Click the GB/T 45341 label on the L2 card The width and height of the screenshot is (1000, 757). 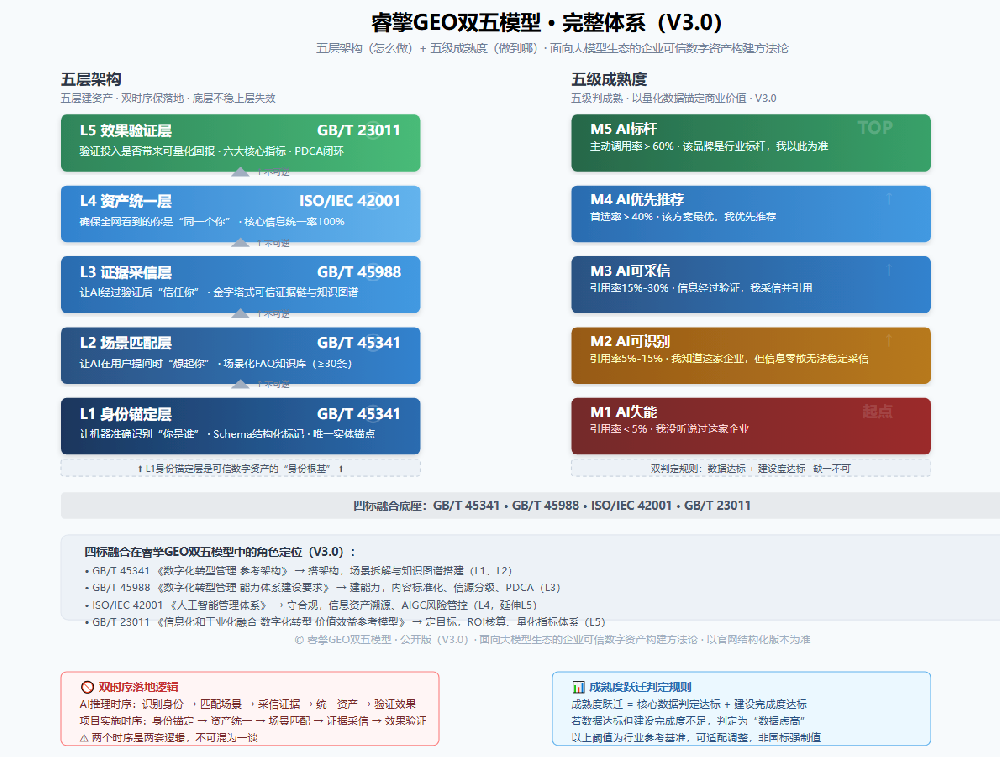(359, 342)
